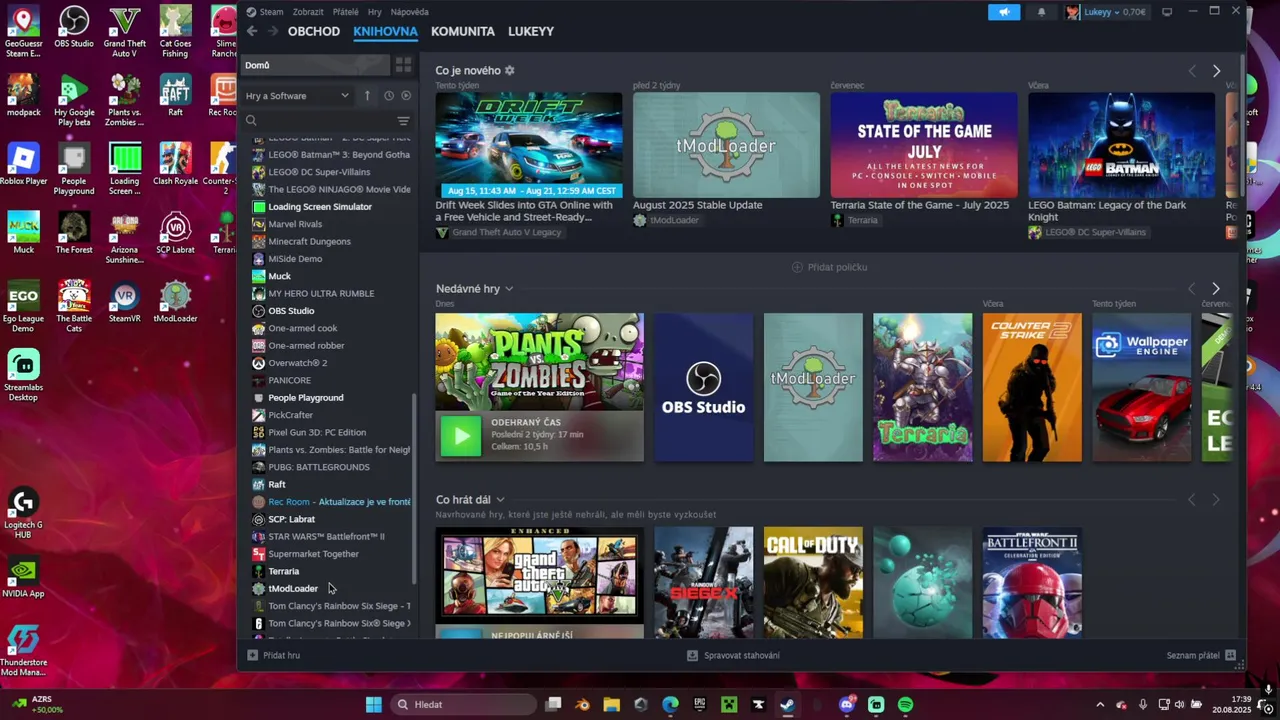
Task: Switch Steam to Big Picture mode icon
Action: [x=1167, y=12]
